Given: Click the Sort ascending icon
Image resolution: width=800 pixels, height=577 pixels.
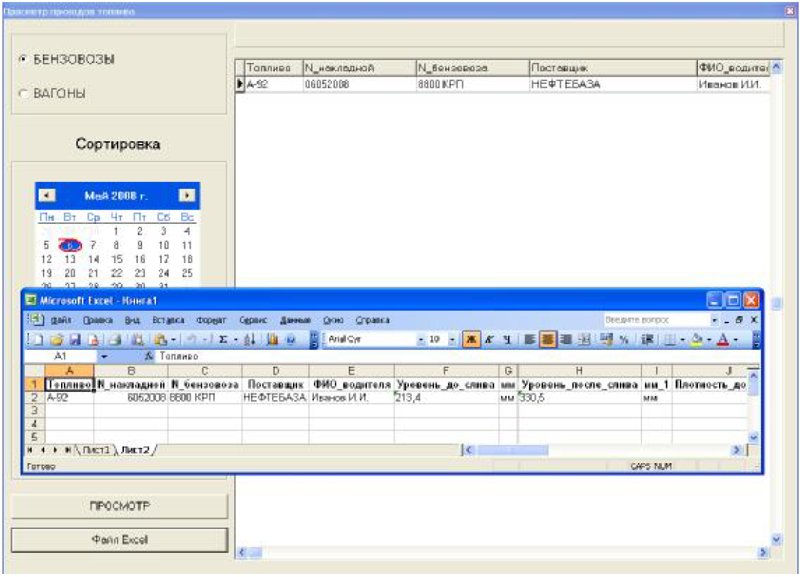Looking at the screenshot, I should click(x=249, y=340).
